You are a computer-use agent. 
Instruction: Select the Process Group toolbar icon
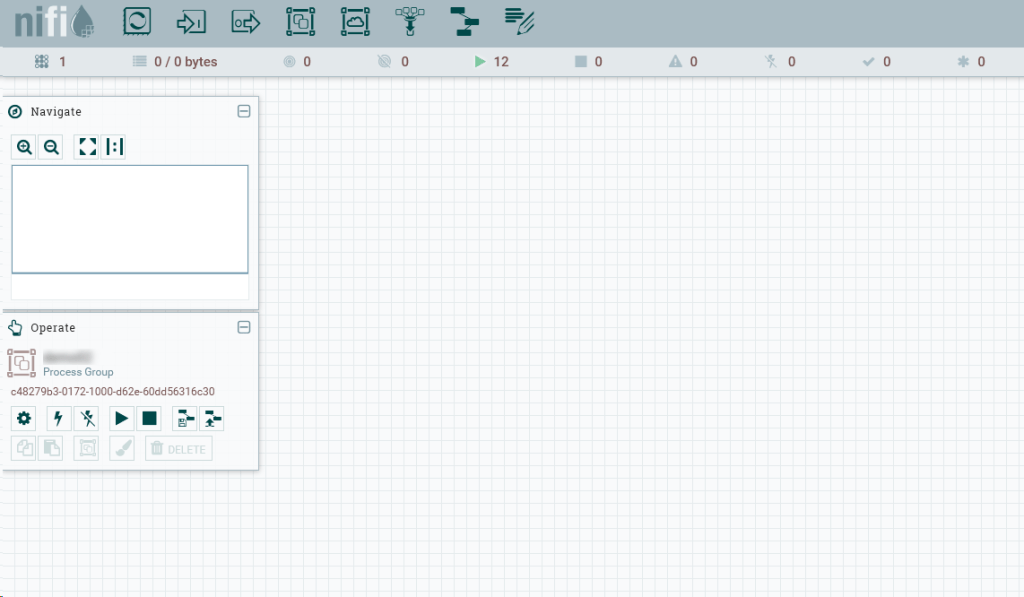tap(300, 21)
